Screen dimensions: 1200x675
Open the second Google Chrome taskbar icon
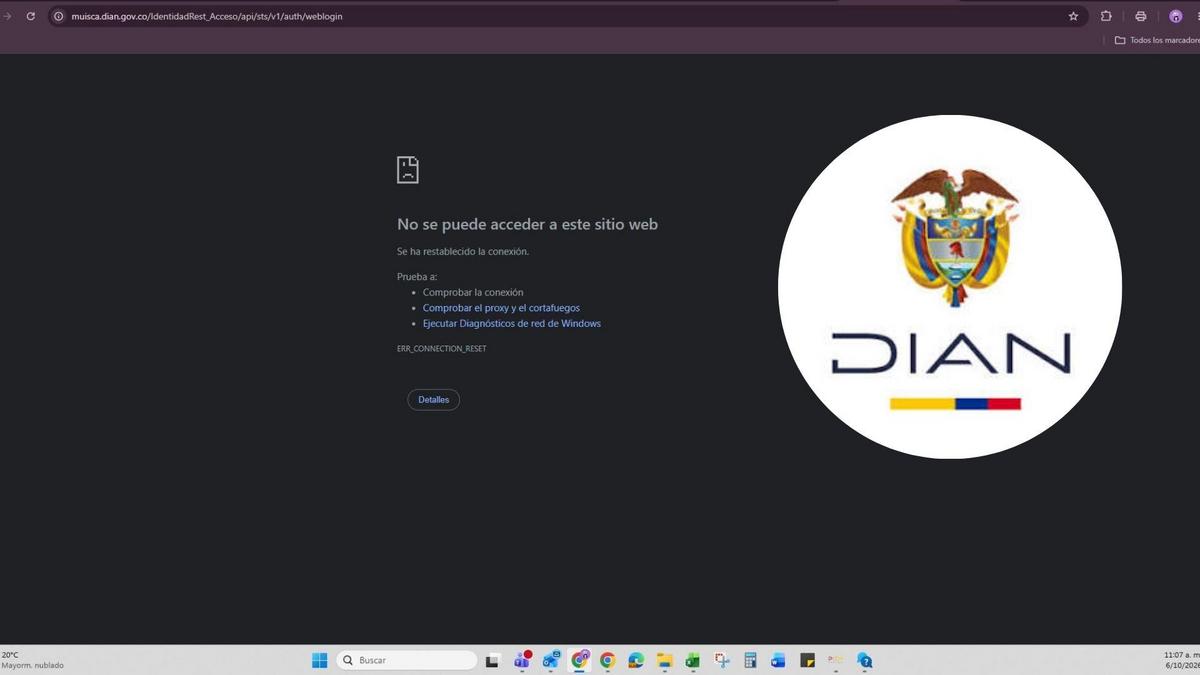[x=608, y=660]
